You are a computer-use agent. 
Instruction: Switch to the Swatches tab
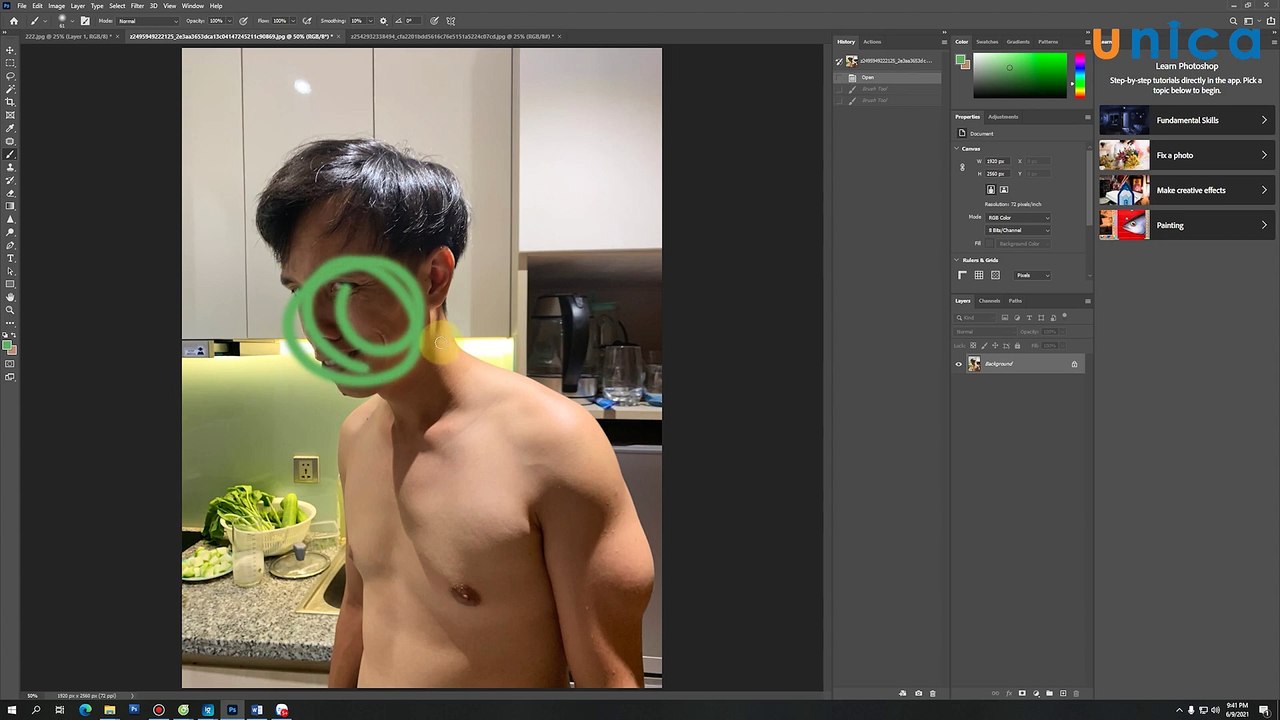coord(987,42)
